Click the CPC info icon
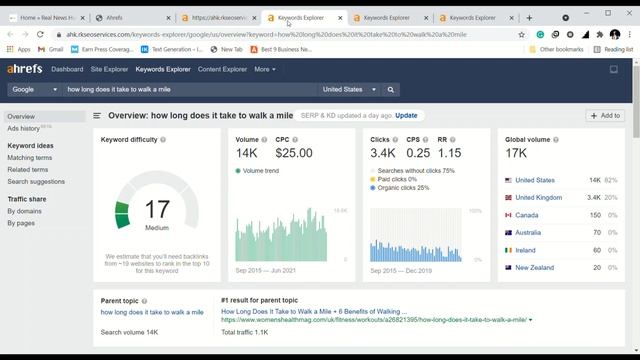 point(295,140)
